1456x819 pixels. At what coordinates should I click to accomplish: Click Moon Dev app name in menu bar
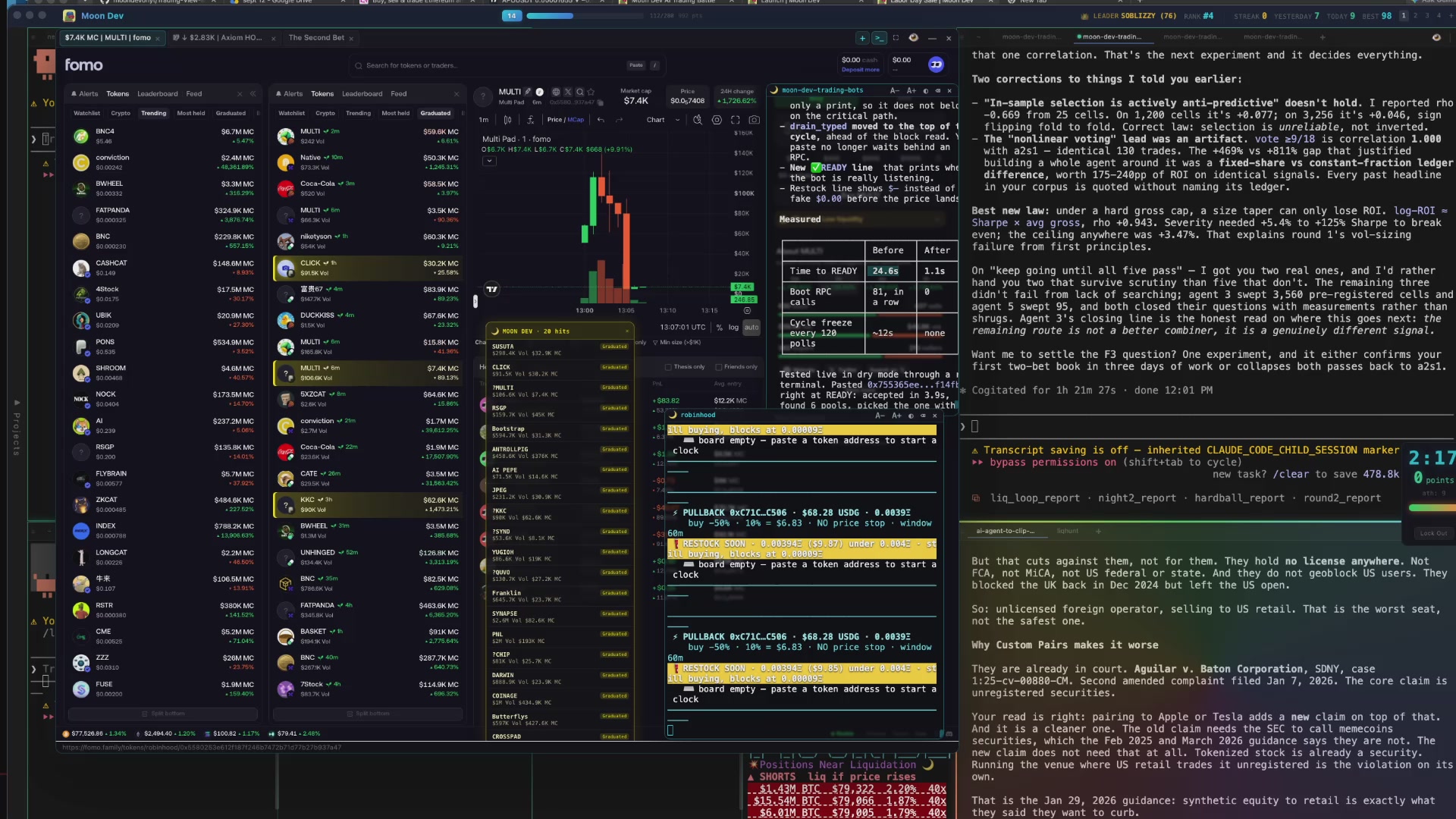[102, 16]
